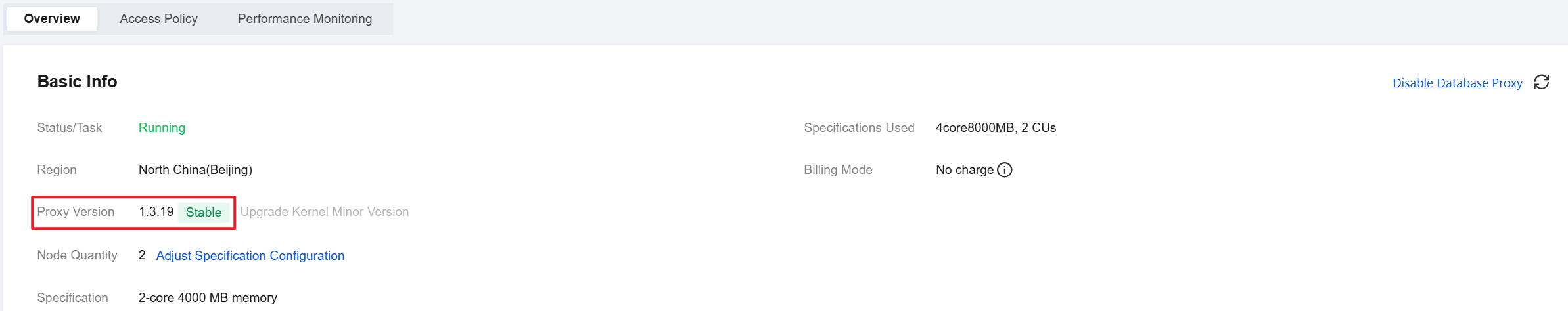This screenshot has height=311, width=1568.
Task: Open the Performance Monitoring tab
Action: pos(304,19)
